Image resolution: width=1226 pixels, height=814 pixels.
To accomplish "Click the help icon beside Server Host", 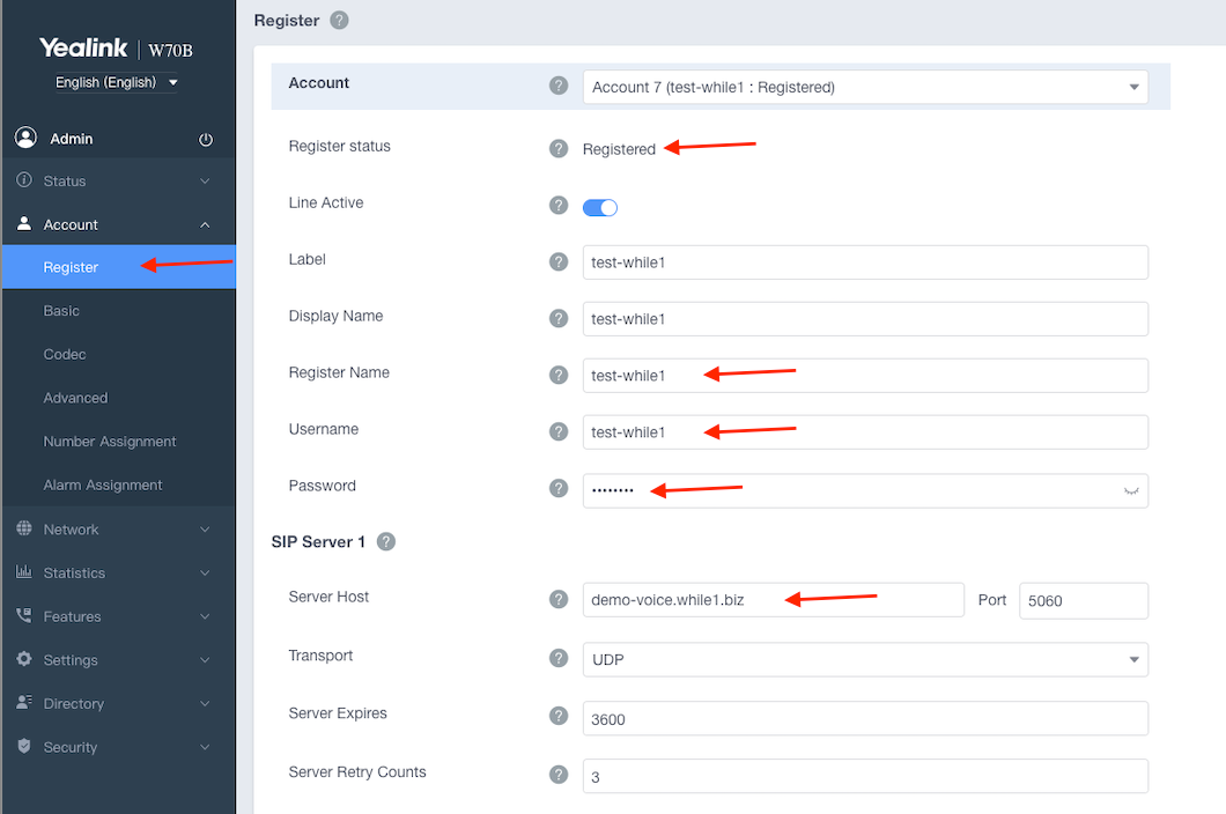I will click(559, 599).
